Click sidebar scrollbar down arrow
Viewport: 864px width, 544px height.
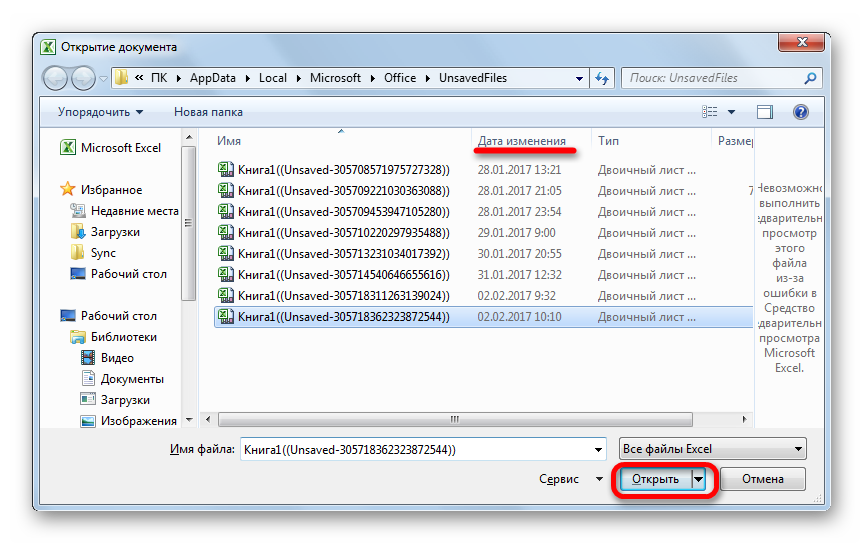(x=189, y=420)
